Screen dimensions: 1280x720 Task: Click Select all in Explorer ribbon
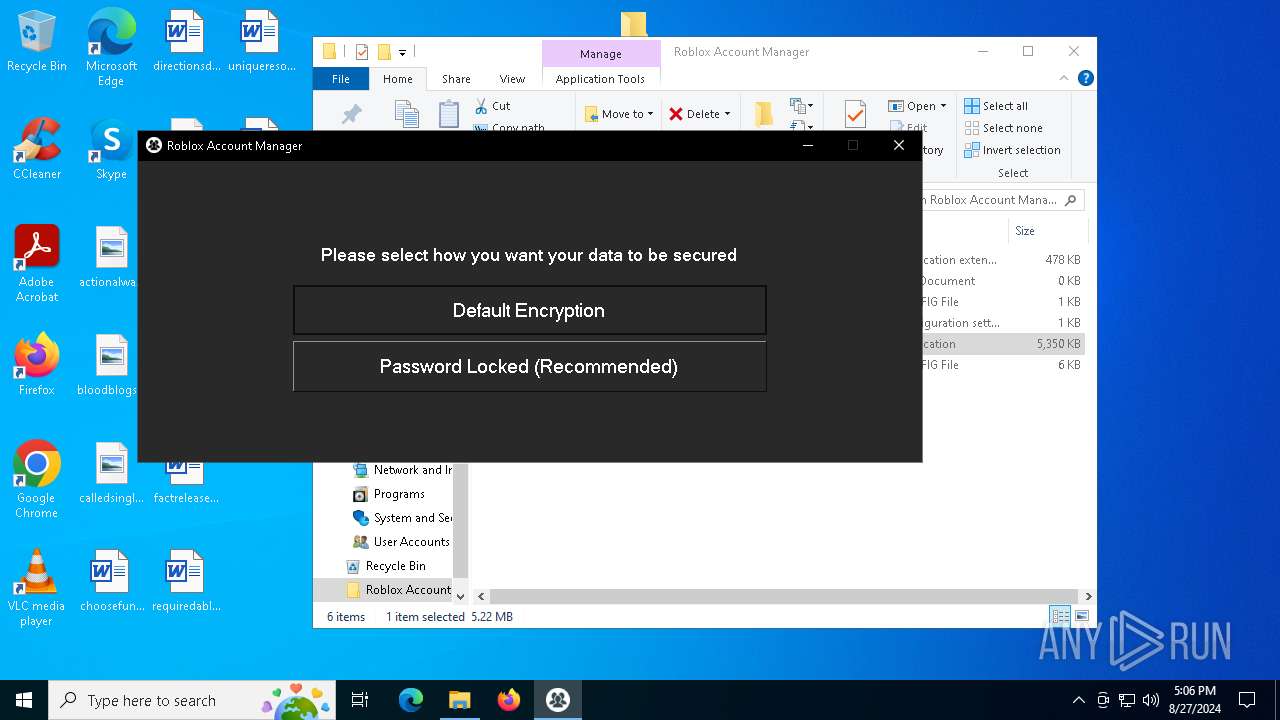[996, 106]
